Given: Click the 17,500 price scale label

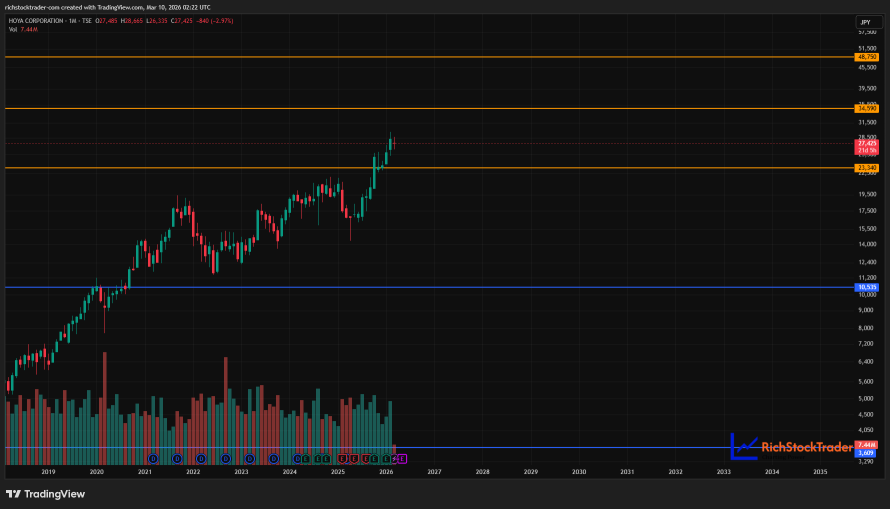Looking at the screenshot, I should pos(867,211).
